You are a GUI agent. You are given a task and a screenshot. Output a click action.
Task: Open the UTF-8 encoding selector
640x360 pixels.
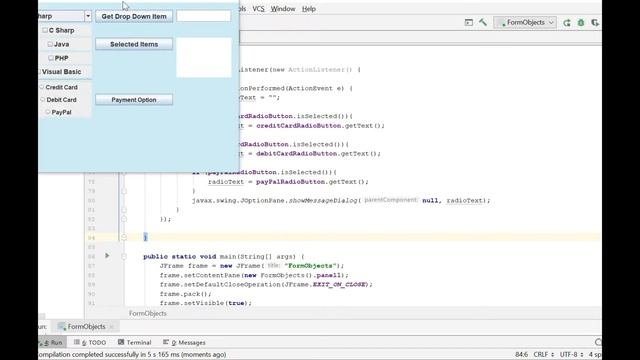point(571,354)
